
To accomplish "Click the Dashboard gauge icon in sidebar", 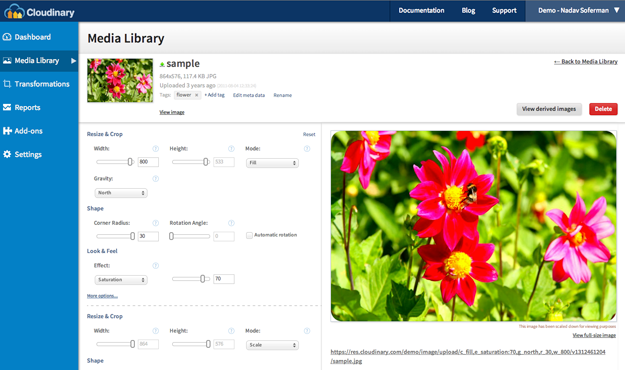I will click(7, 37).
